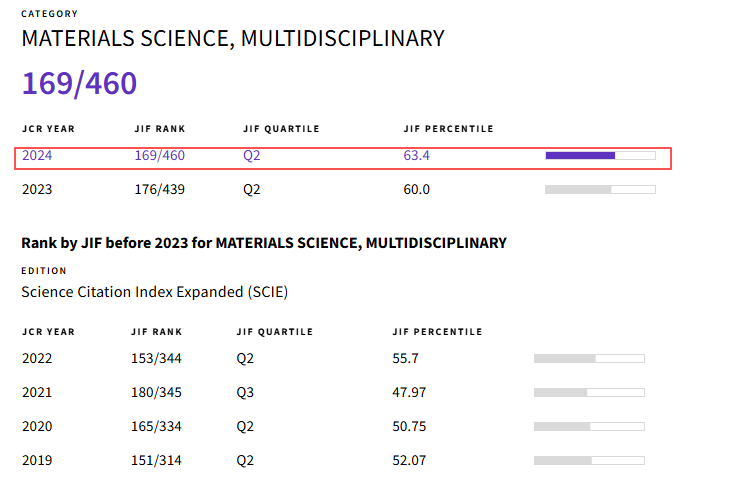Click the 153/344 JIF rank value
Viewport: 731px width, 482px height.
(156, 358)
